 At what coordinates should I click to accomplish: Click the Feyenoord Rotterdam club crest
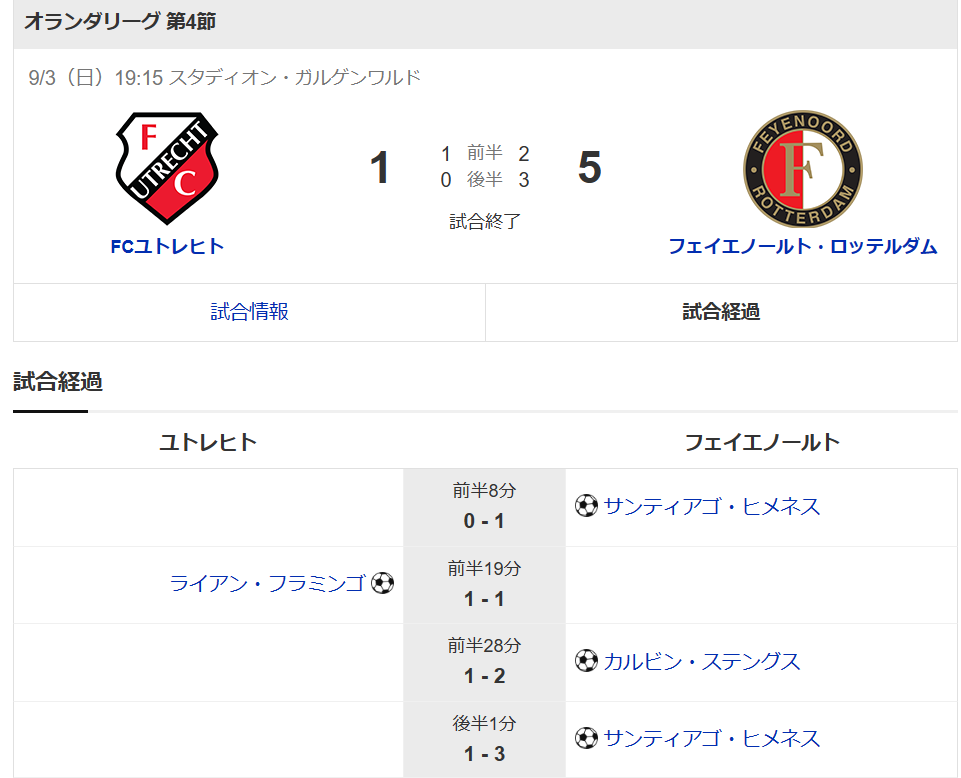pyautogui.click(x=802, y=169)
